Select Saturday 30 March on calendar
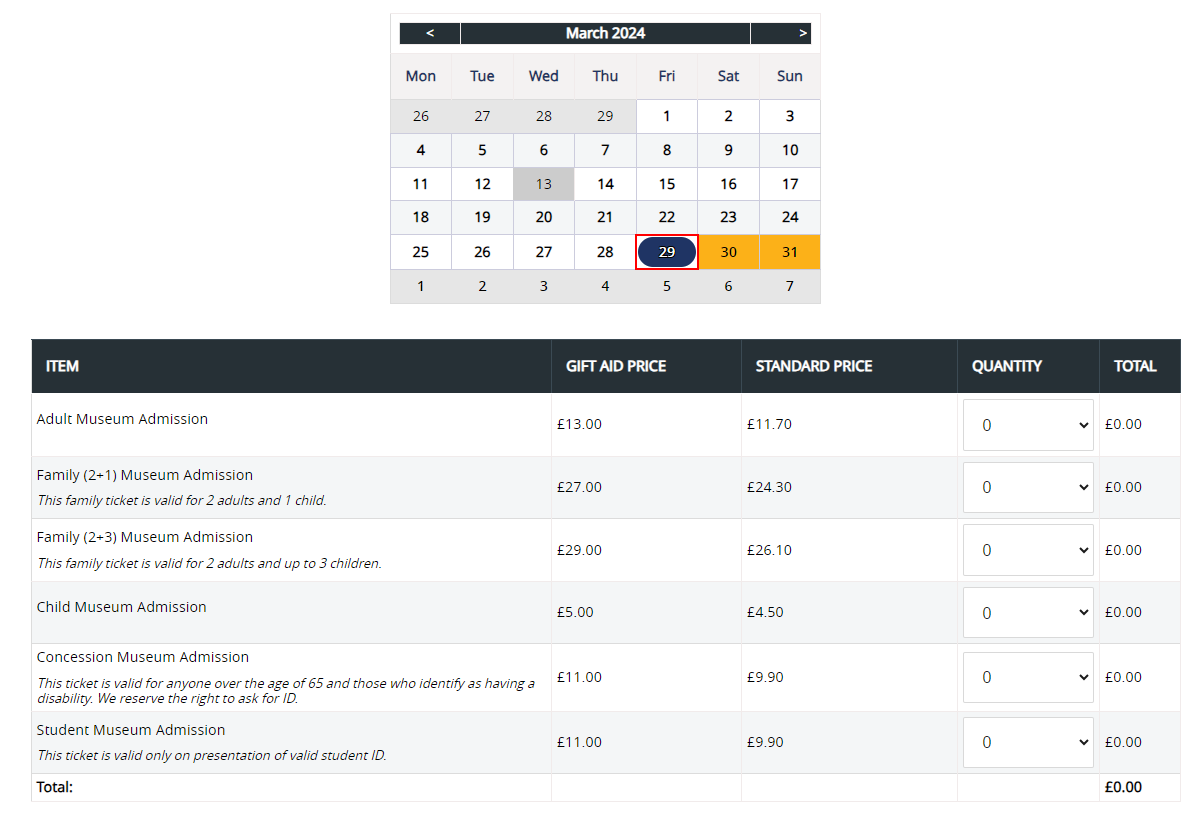This screenshot has height=822, width=1202. tap(728, 252)
